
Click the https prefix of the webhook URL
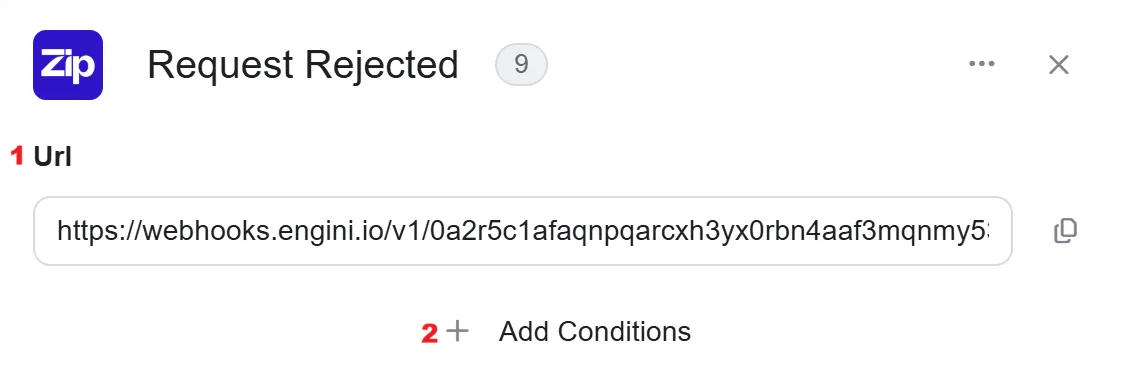[x=86, y=231]
